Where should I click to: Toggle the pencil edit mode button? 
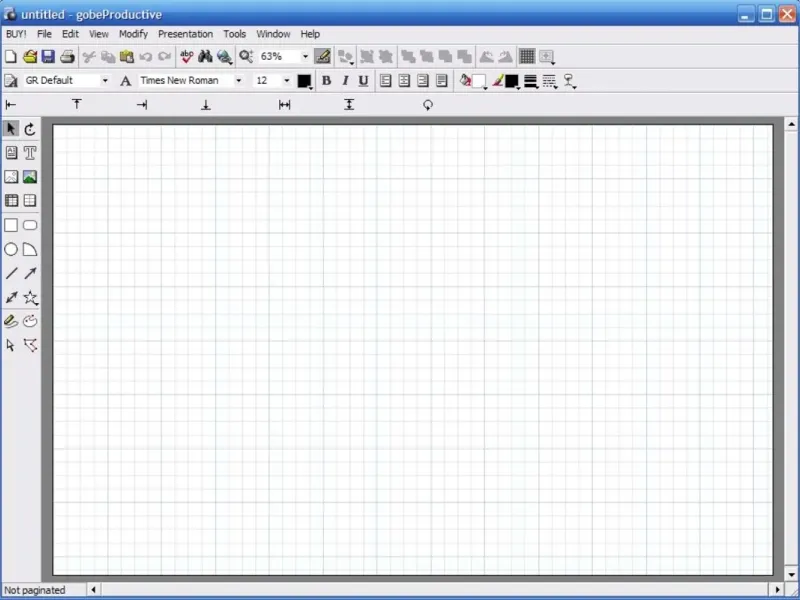tap(322, 56)
